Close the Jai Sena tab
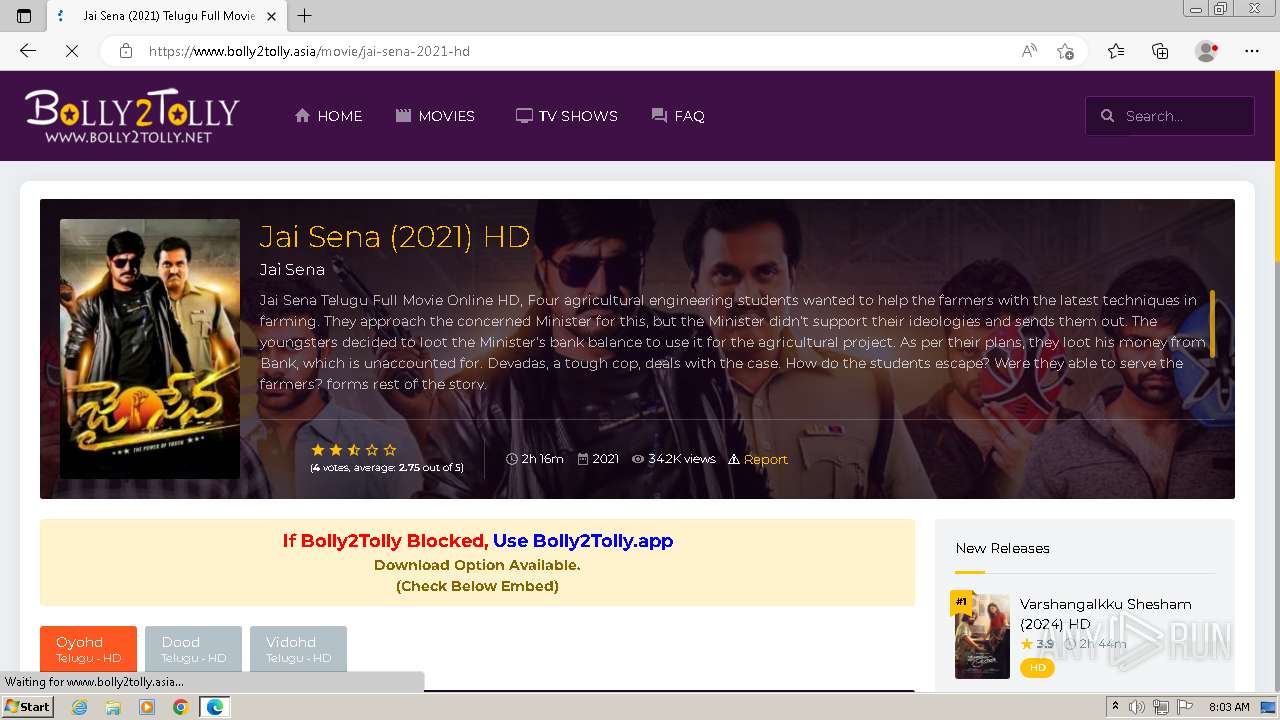The height and width of the screenshot is (720, 1280). (271, 16)
